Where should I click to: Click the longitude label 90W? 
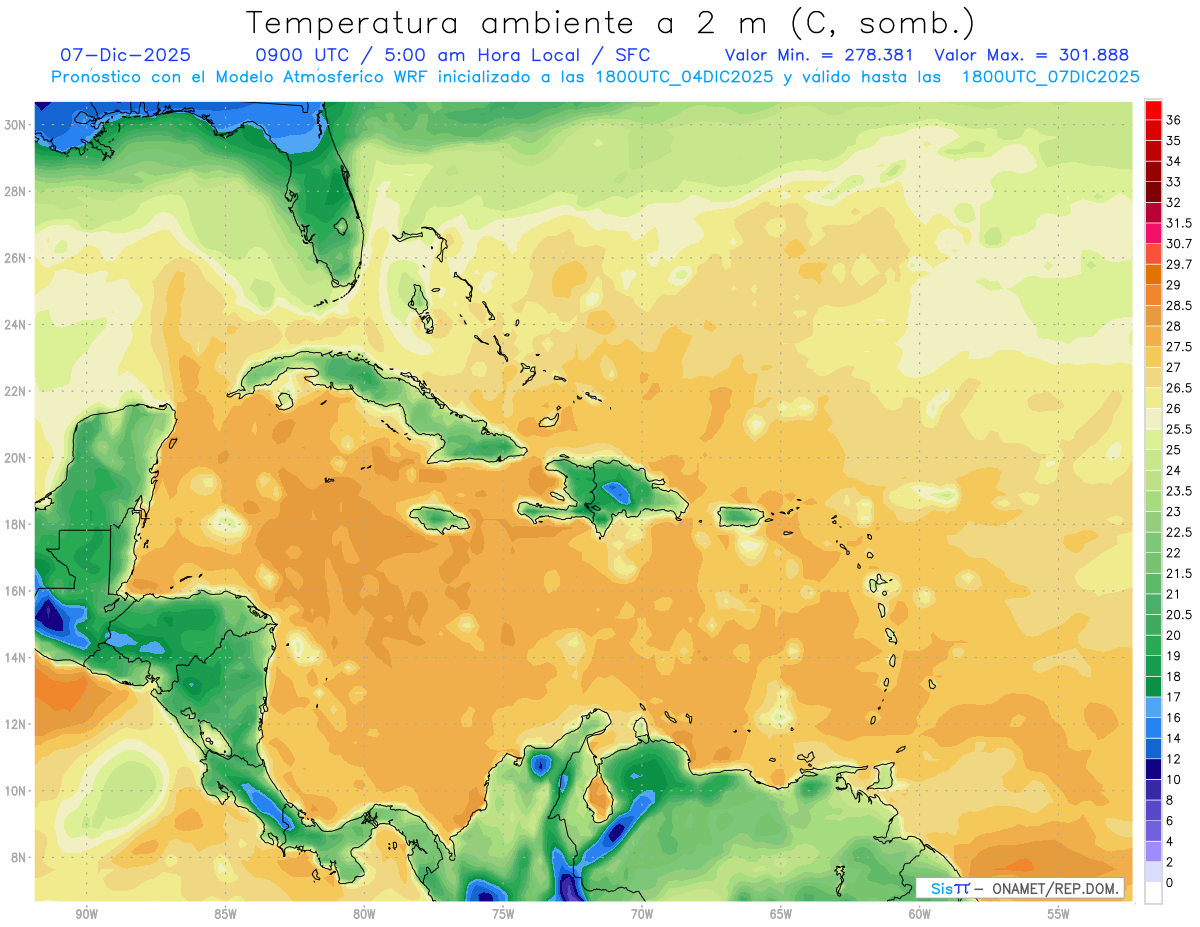86,914
